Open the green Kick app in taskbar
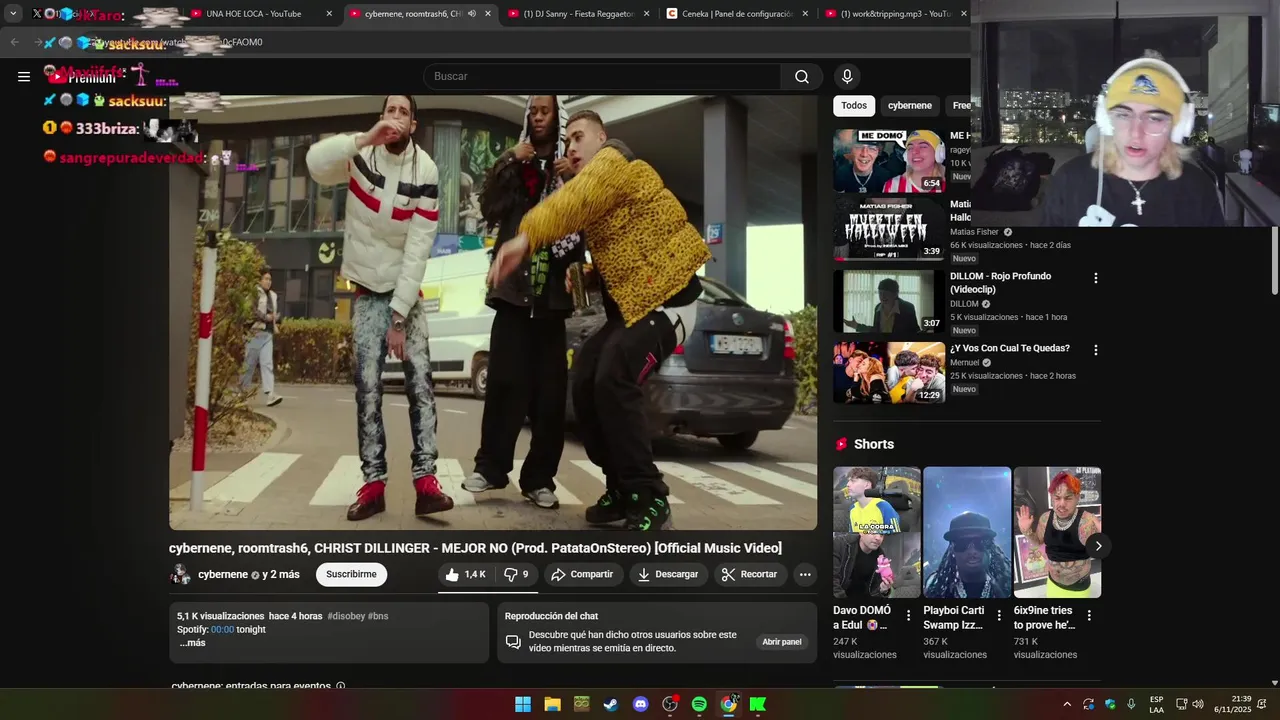Image resolution: width=1280 pixels, height=720 pixels. (758, 704)
